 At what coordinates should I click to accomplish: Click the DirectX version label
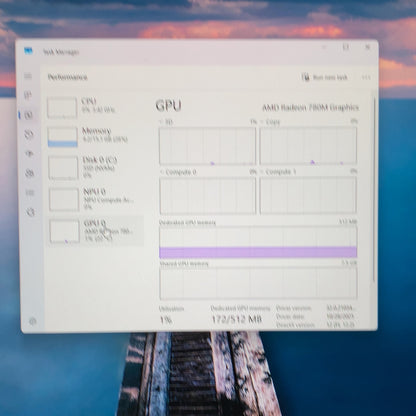click(x=295, y=324)
